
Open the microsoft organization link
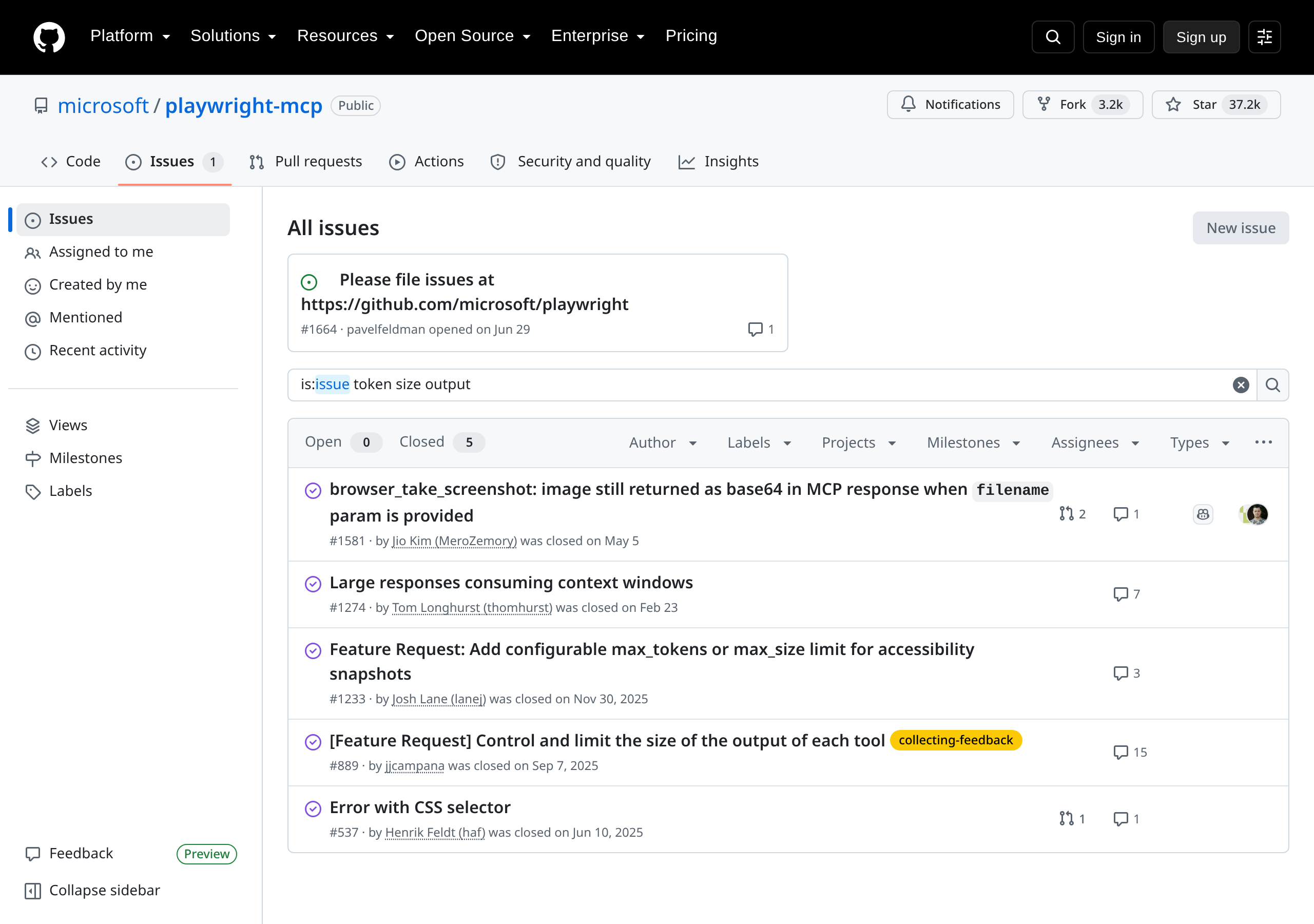(103, 106)
